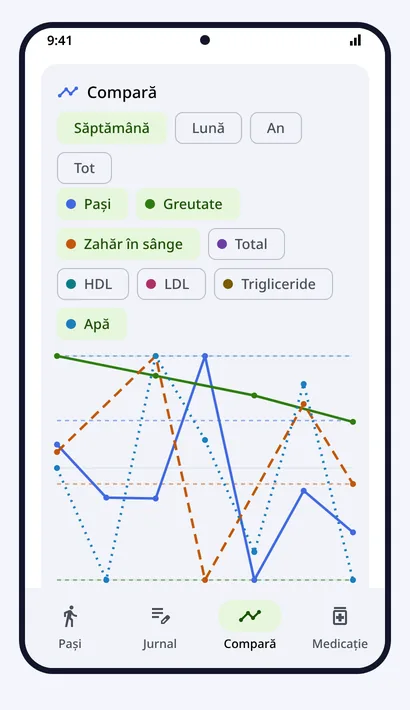Toggle the Pași metric chip

92,204
